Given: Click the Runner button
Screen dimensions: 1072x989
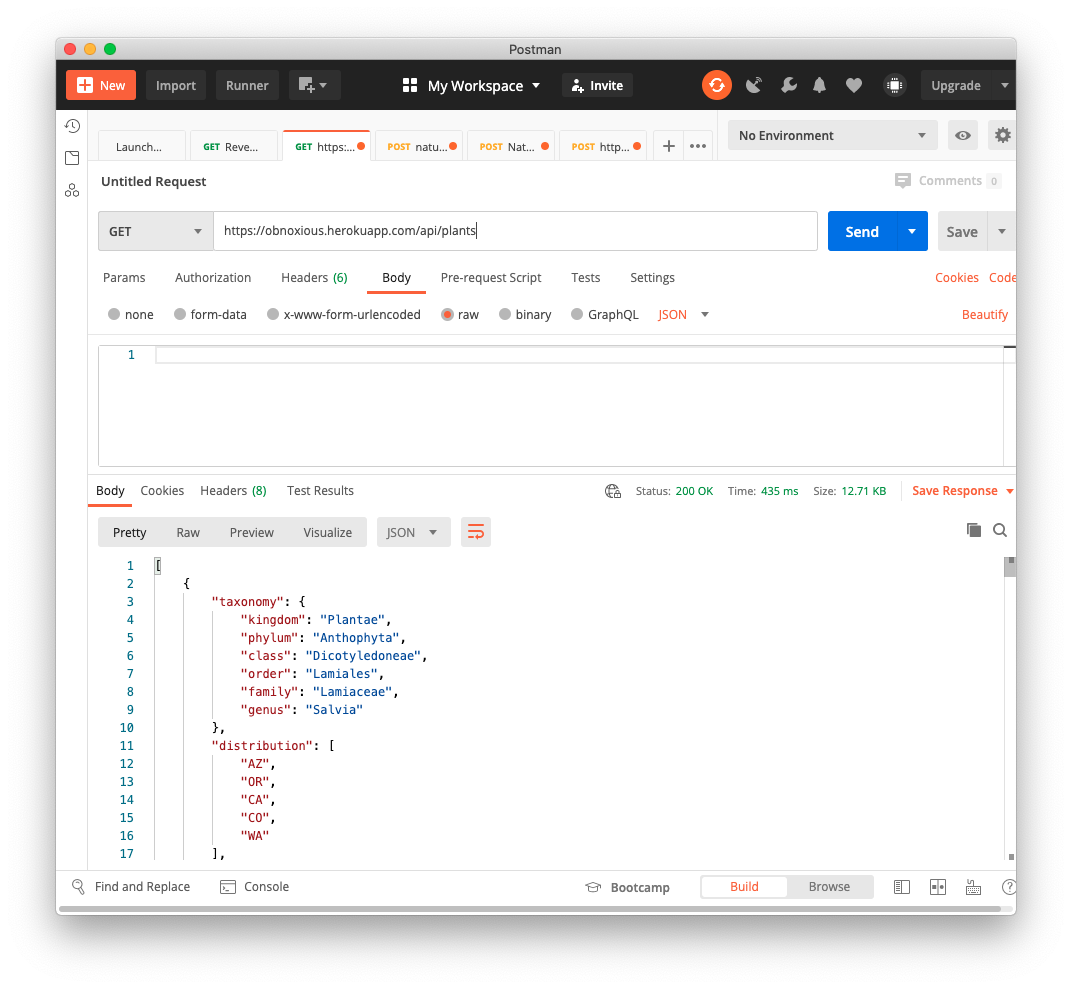Looking at the screenshot, I should coord(247,85).
